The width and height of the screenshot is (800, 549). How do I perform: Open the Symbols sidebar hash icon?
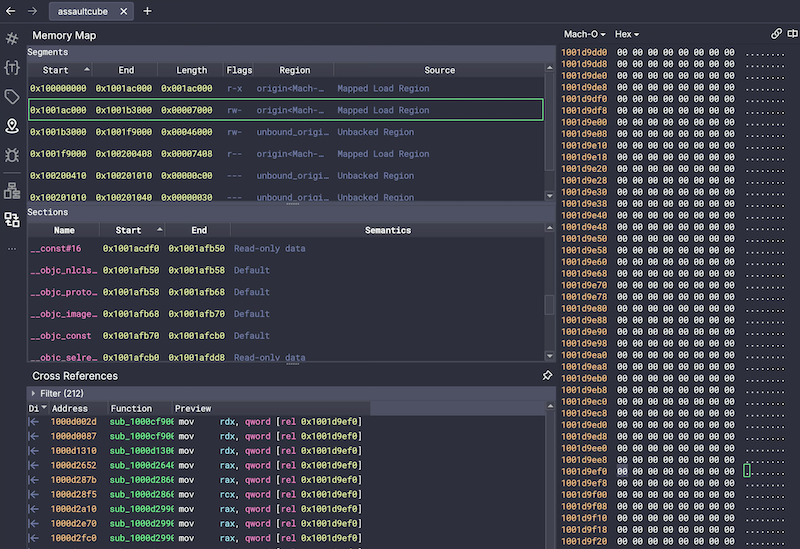point(12,39)
